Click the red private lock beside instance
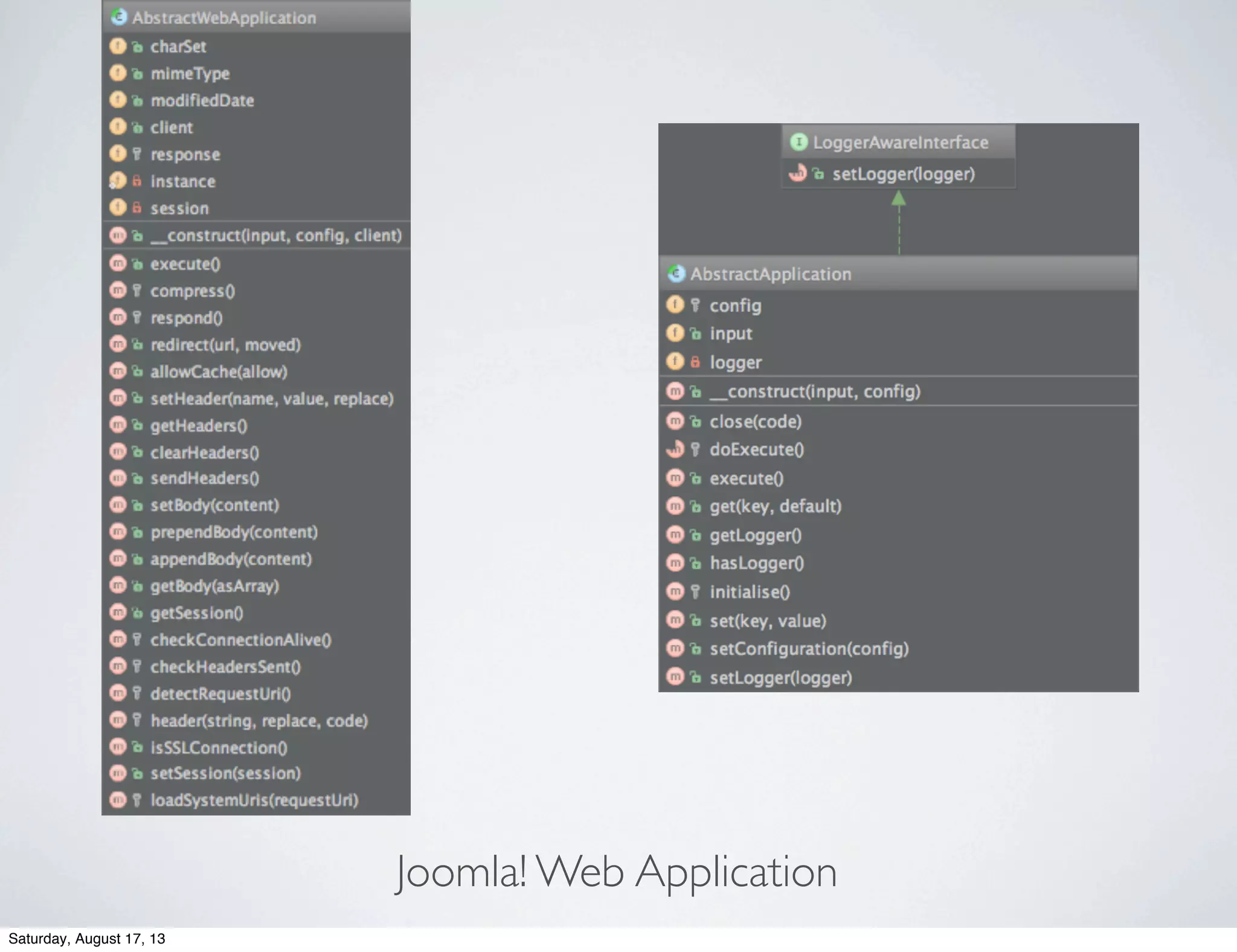The width and height of the screenshot is (1237, 952). (x=137, y=181)
